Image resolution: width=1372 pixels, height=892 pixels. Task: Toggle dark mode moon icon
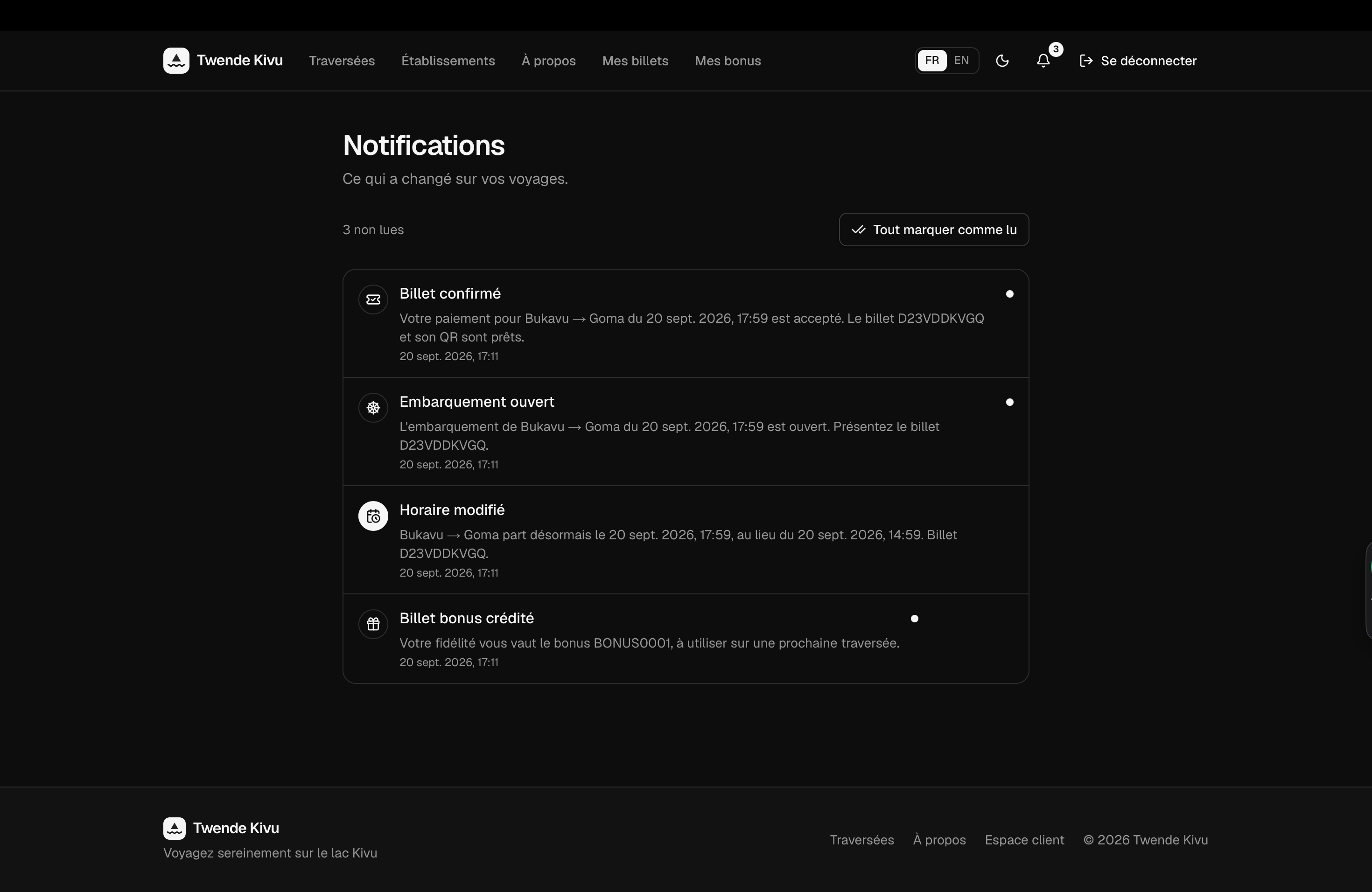tap(1002, 61)
